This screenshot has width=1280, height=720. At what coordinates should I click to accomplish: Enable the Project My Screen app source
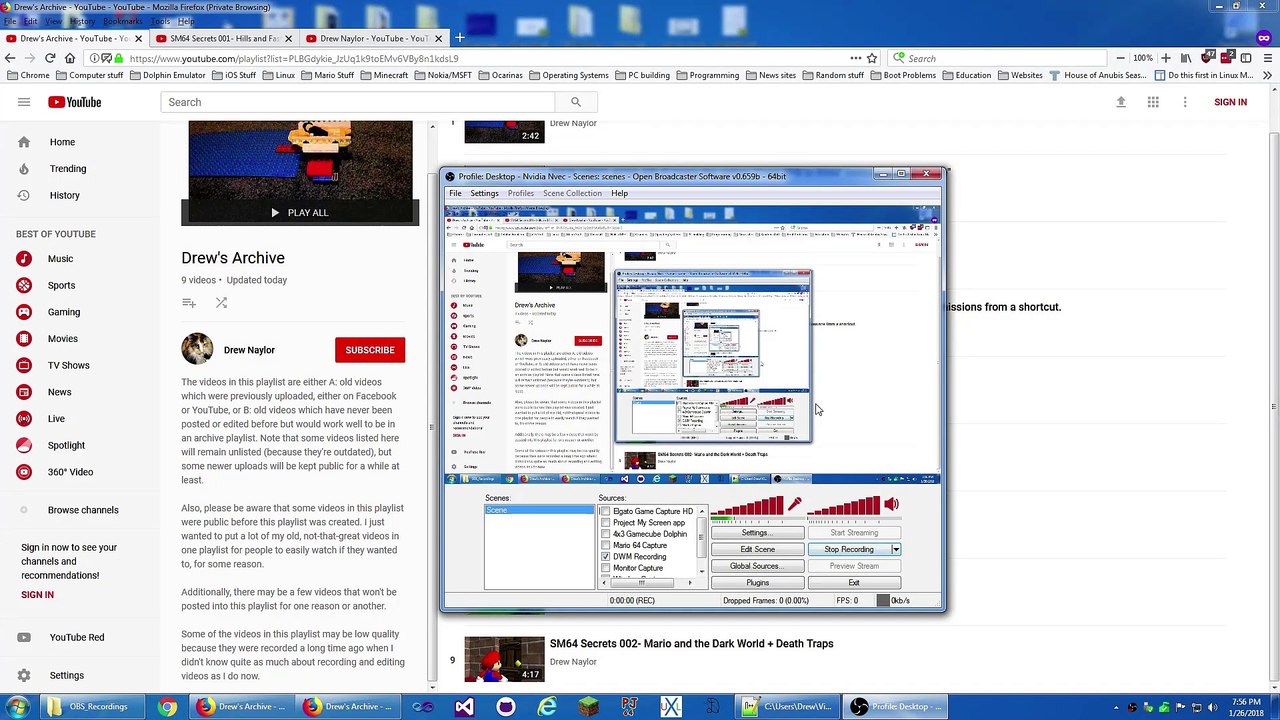pos(605,523)
